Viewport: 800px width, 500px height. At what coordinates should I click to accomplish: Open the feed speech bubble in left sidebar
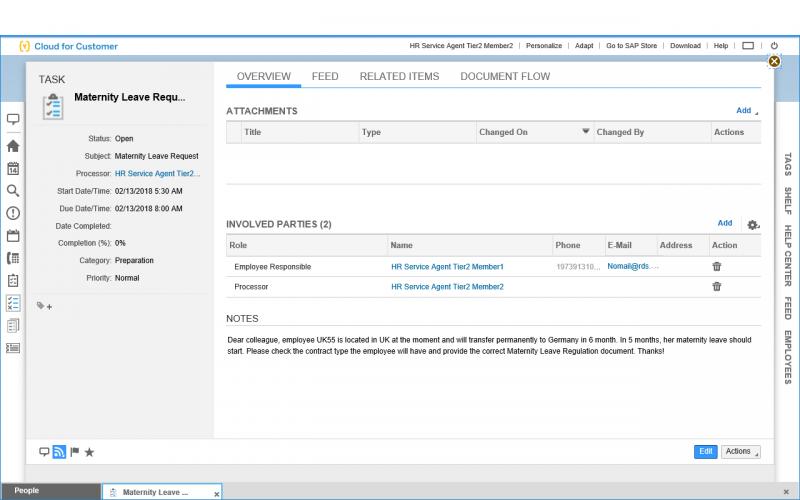click(x=13, y=119)
